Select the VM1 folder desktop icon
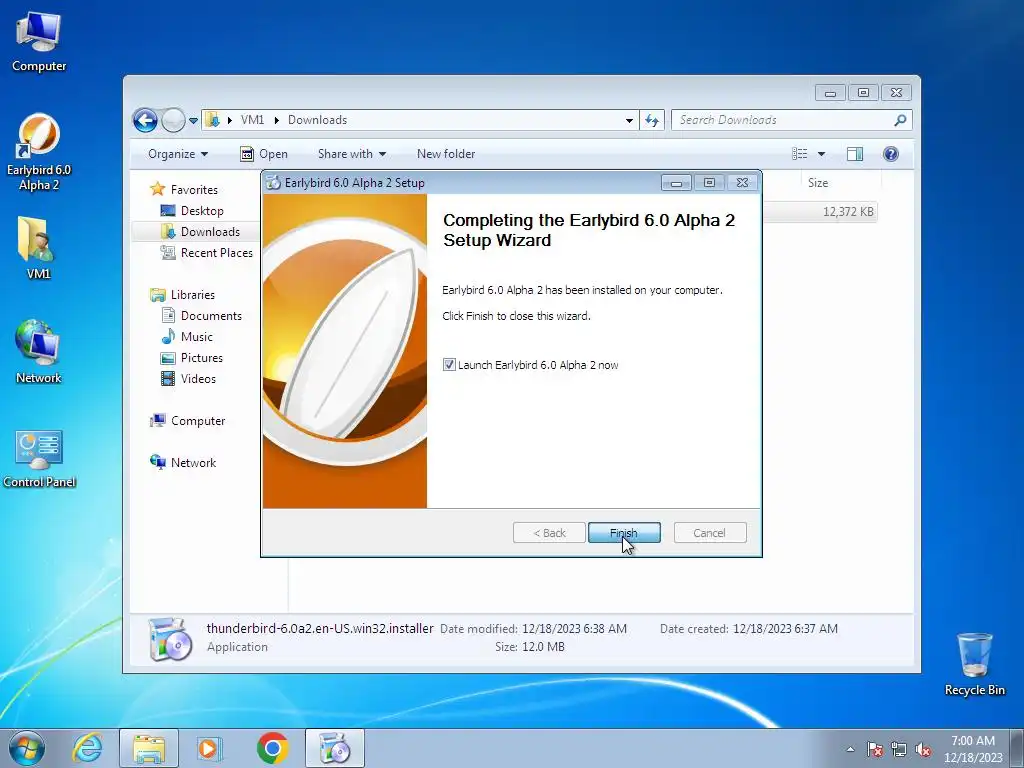 (x=39, y=248)
